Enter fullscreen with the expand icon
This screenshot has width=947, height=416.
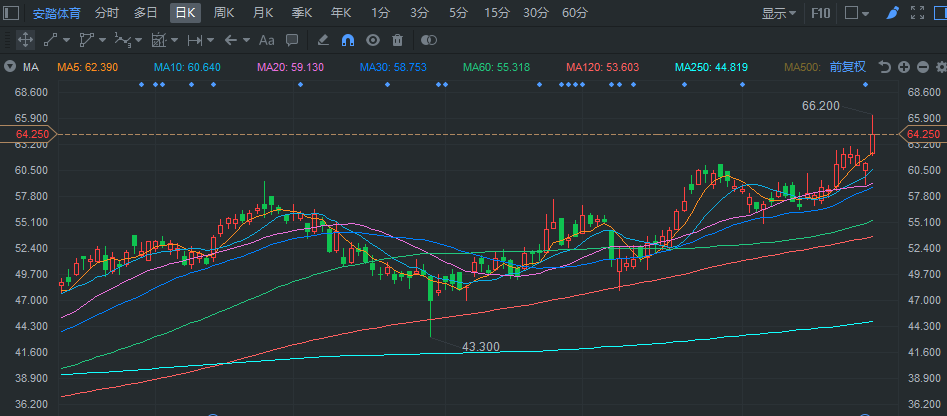[x=917, y=13]
